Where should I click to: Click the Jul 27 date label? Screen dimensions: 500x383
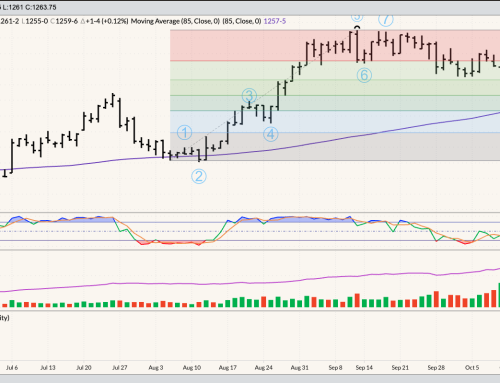(120, 367)
